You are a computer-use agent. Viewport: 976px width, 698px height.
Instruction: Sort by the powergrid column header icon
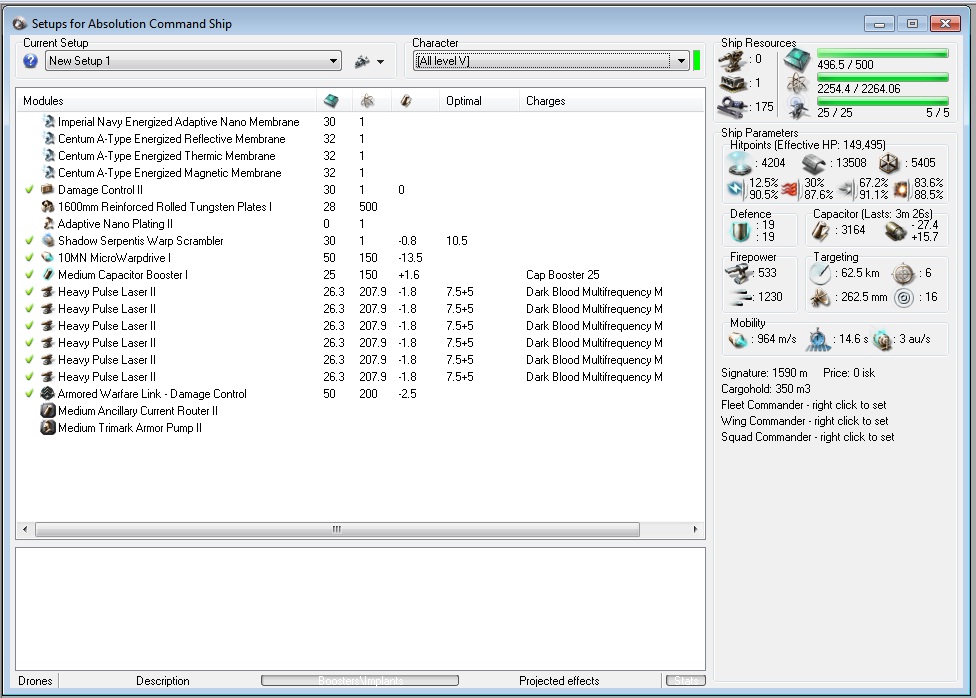click(x=367, y=101)
